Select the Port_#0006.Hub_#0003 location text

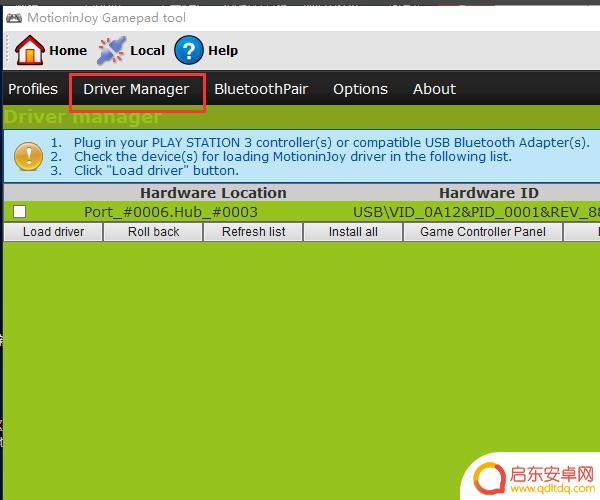pos(171,212)
